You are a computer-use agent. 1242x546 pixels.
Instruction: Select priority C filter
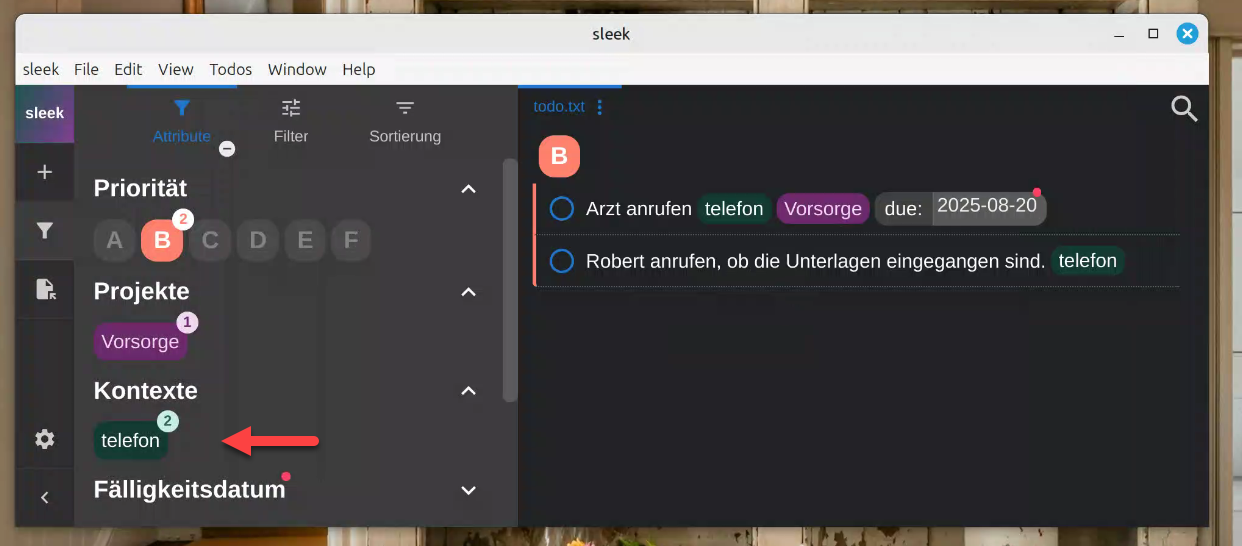coord(210,240)
